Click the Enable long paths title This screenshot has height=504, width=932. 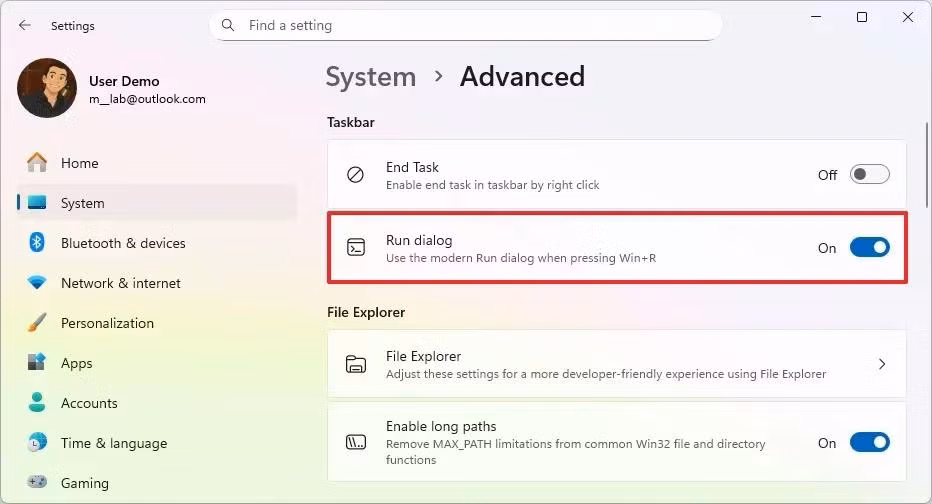[441, 426]
